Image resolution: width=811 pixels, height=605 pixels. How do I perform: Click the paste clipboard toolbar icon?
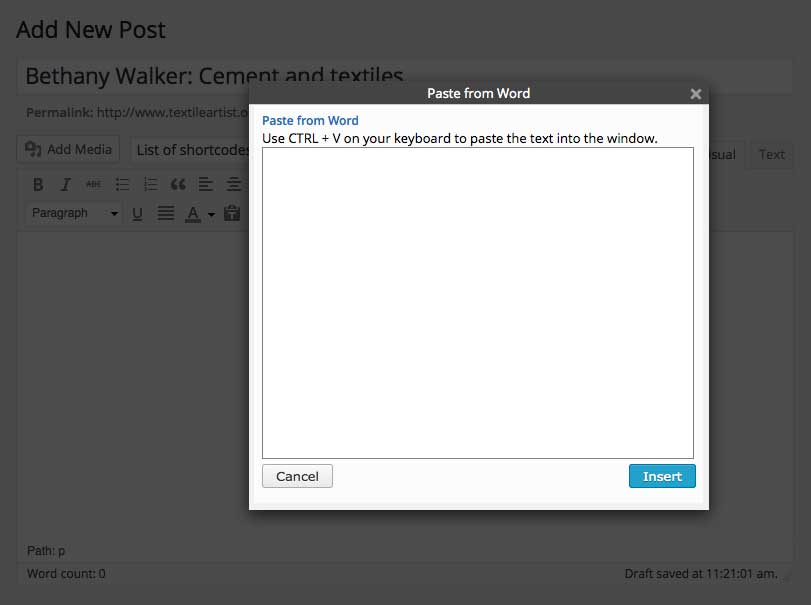tap(232, 213)
